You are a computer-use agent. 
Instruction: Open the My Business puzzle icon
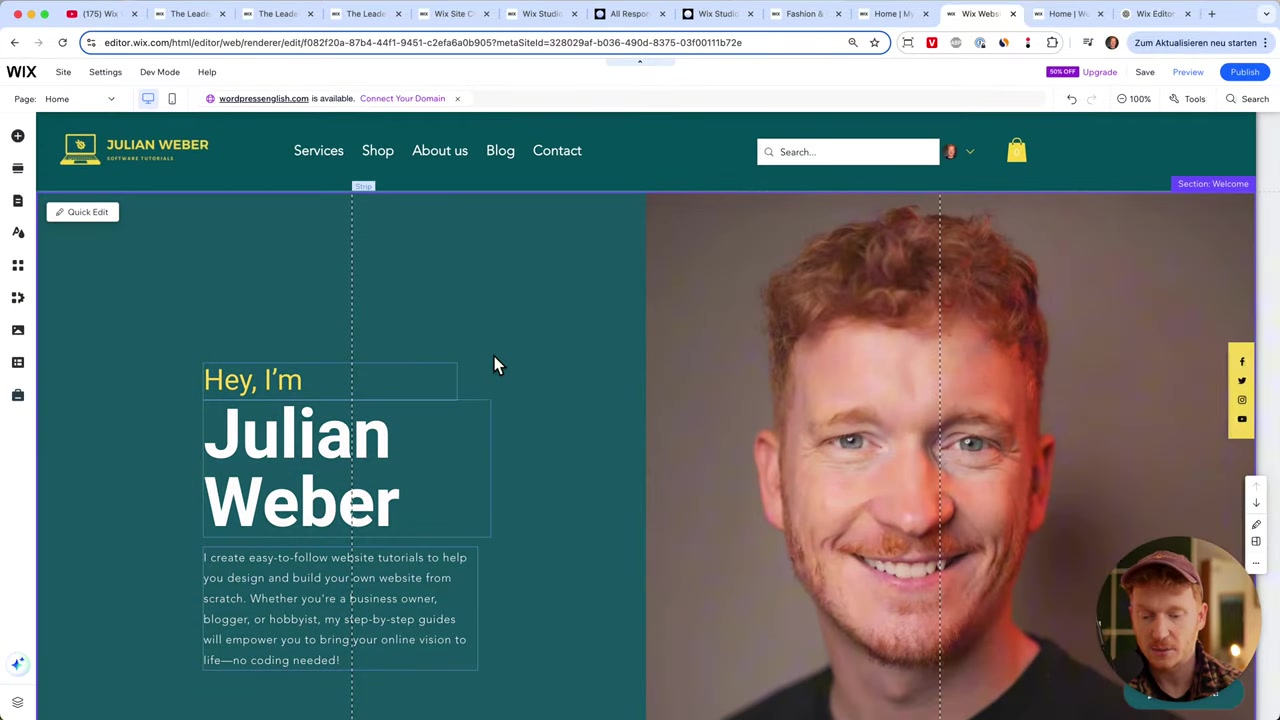point(18,297)
